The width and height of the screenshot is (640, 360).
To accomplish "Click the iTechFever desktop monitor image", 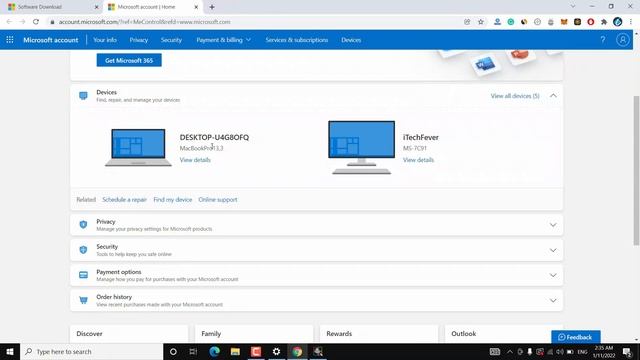I will pos(361,147).
